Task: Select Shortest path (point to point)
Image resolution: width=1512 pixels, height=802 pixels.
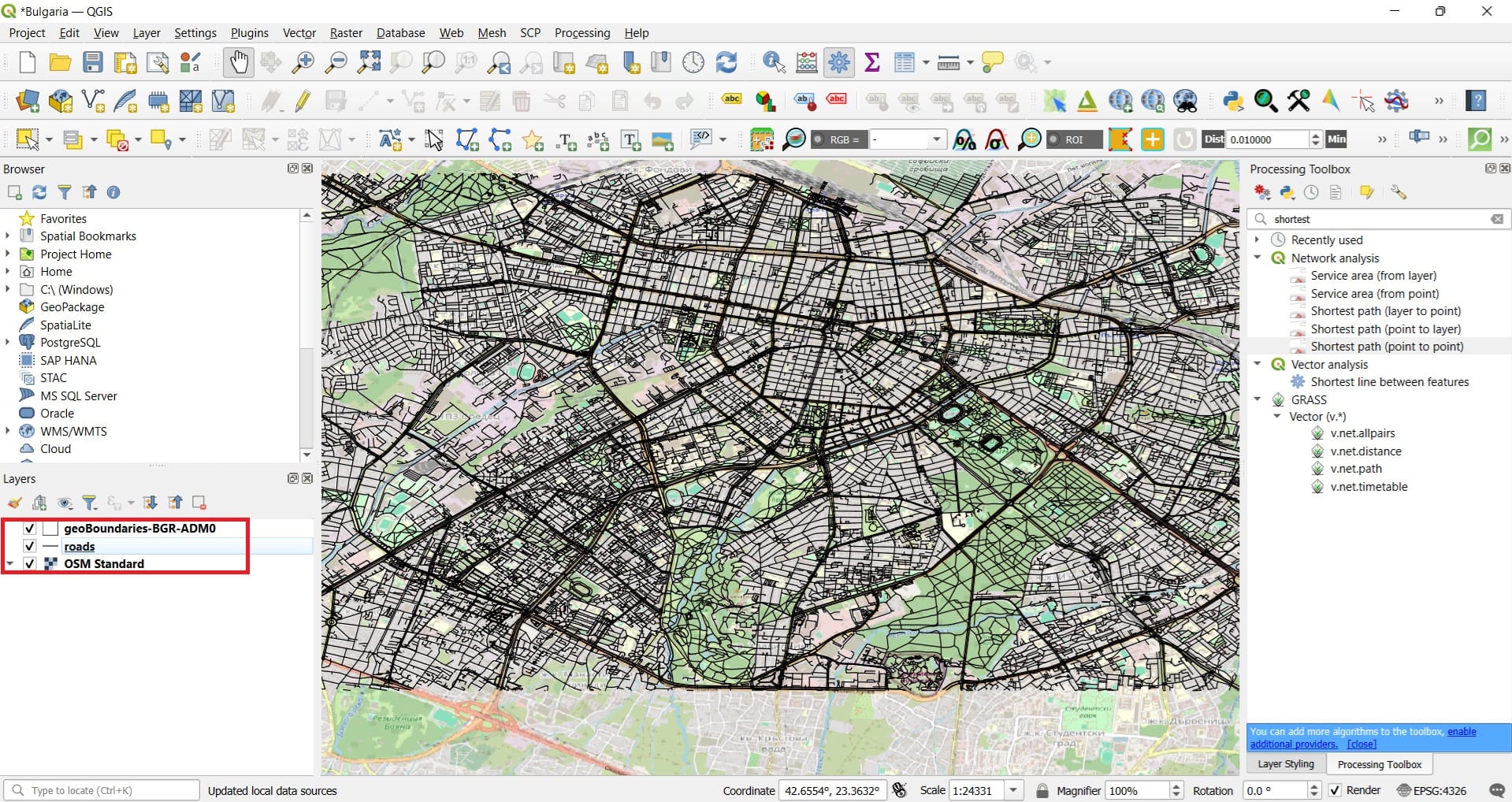Action: point(1387,347)
